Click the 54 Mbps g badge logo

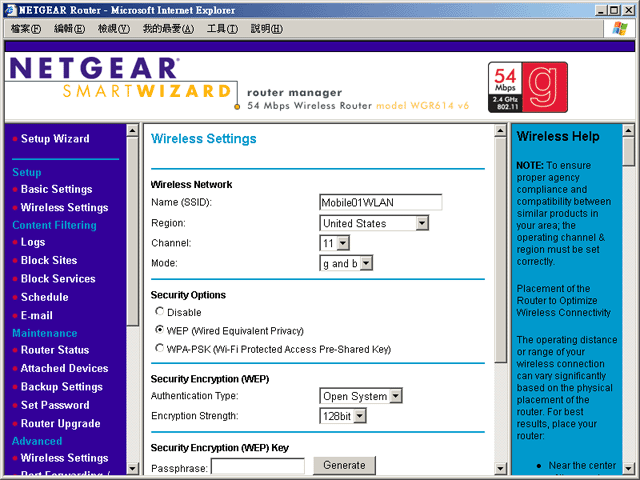pyautogui.click(x=528, y=87)
